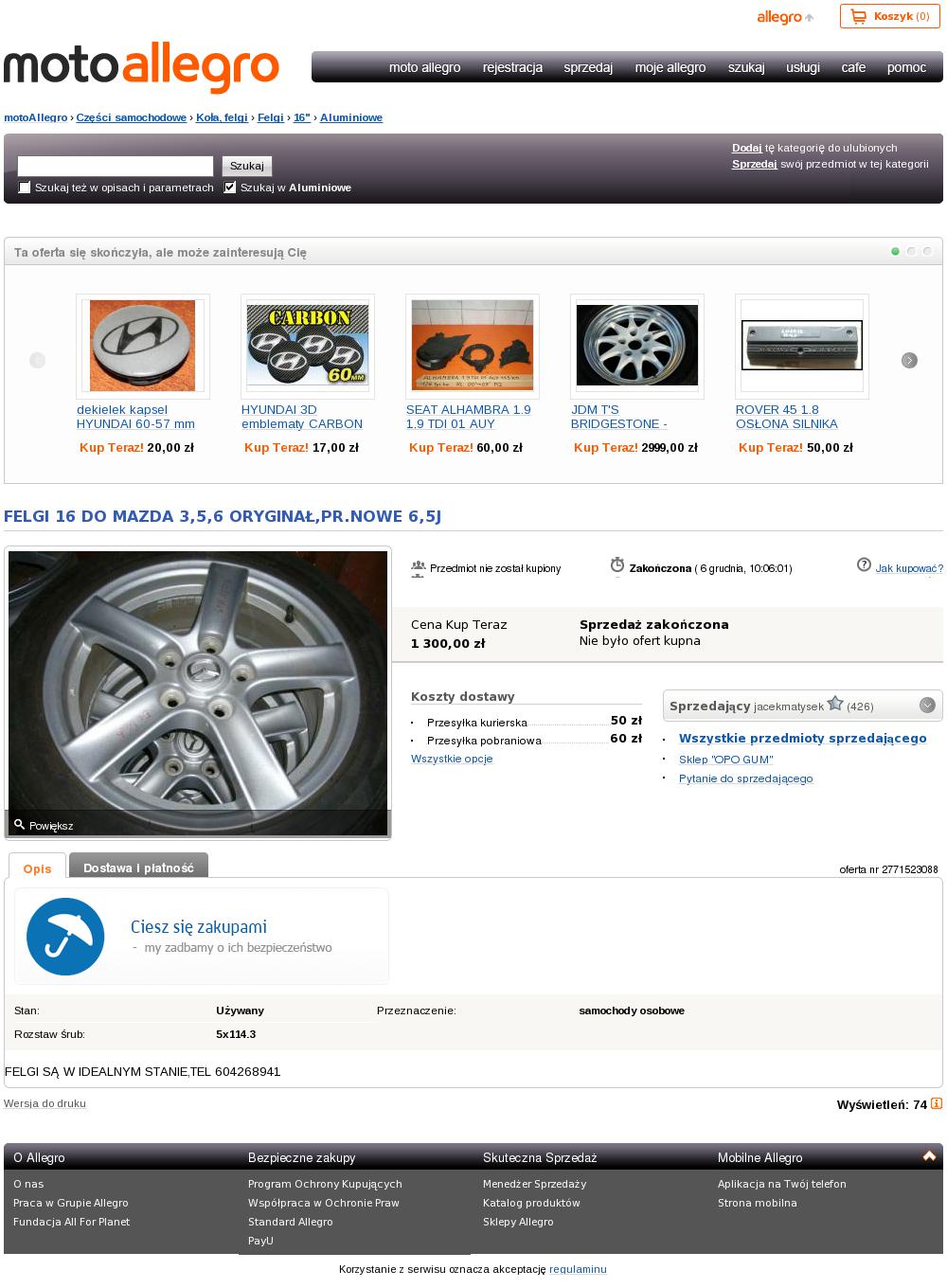
Task: Expand the Sprzedający seller panel arrow
Action: click(x=927, y=706)
